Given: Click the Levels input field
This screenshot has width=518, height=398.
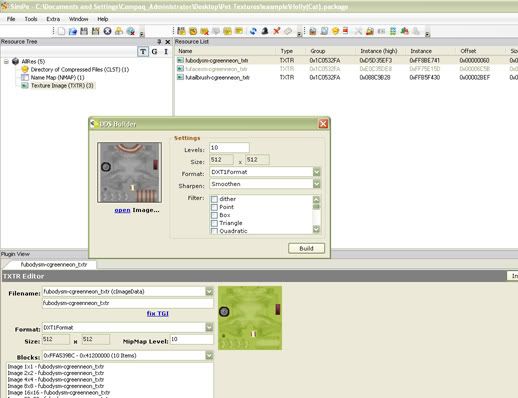Looking at the screenshot, I should tap(229, 148).
